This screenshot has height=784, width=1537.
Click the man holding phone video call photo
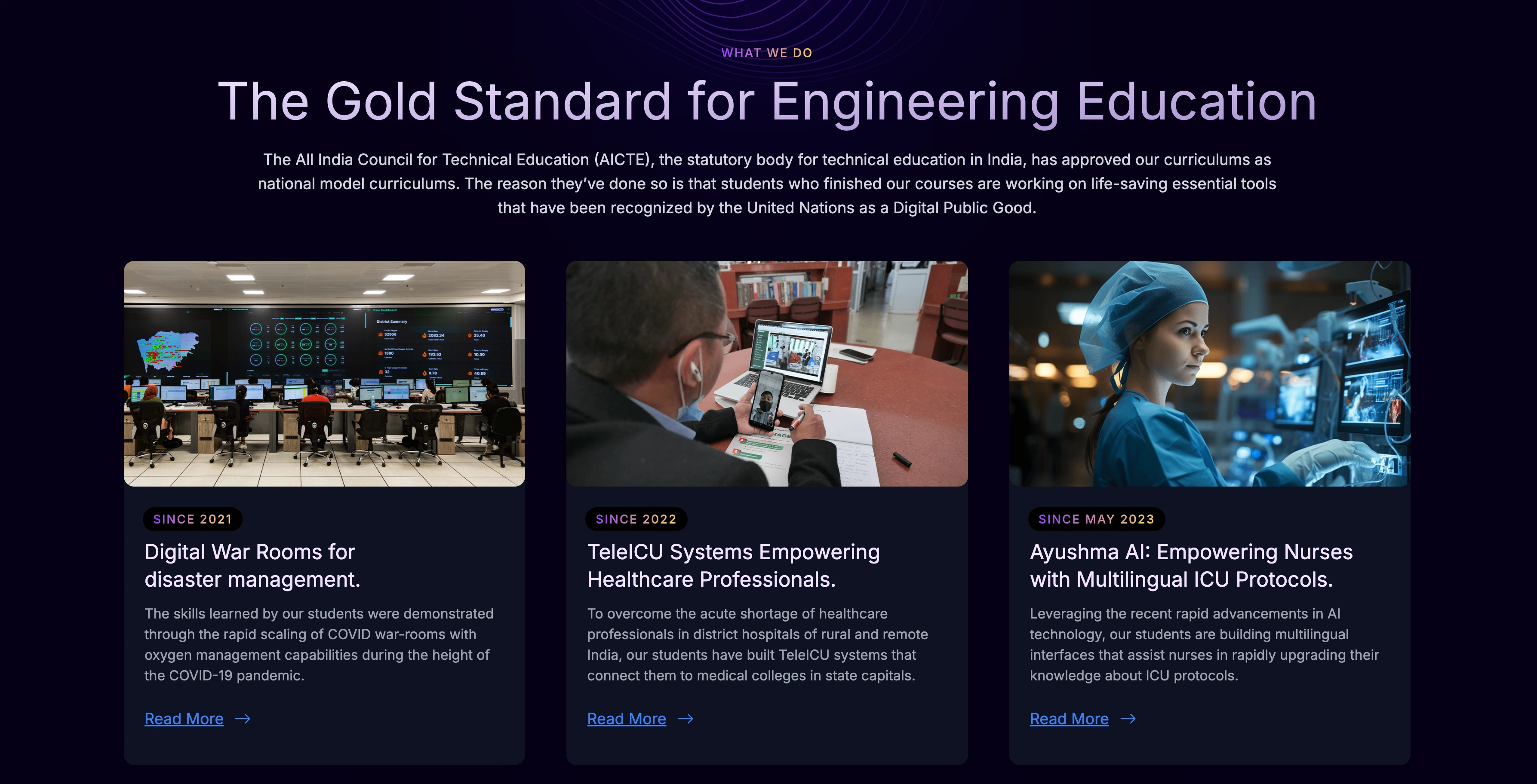767,374
